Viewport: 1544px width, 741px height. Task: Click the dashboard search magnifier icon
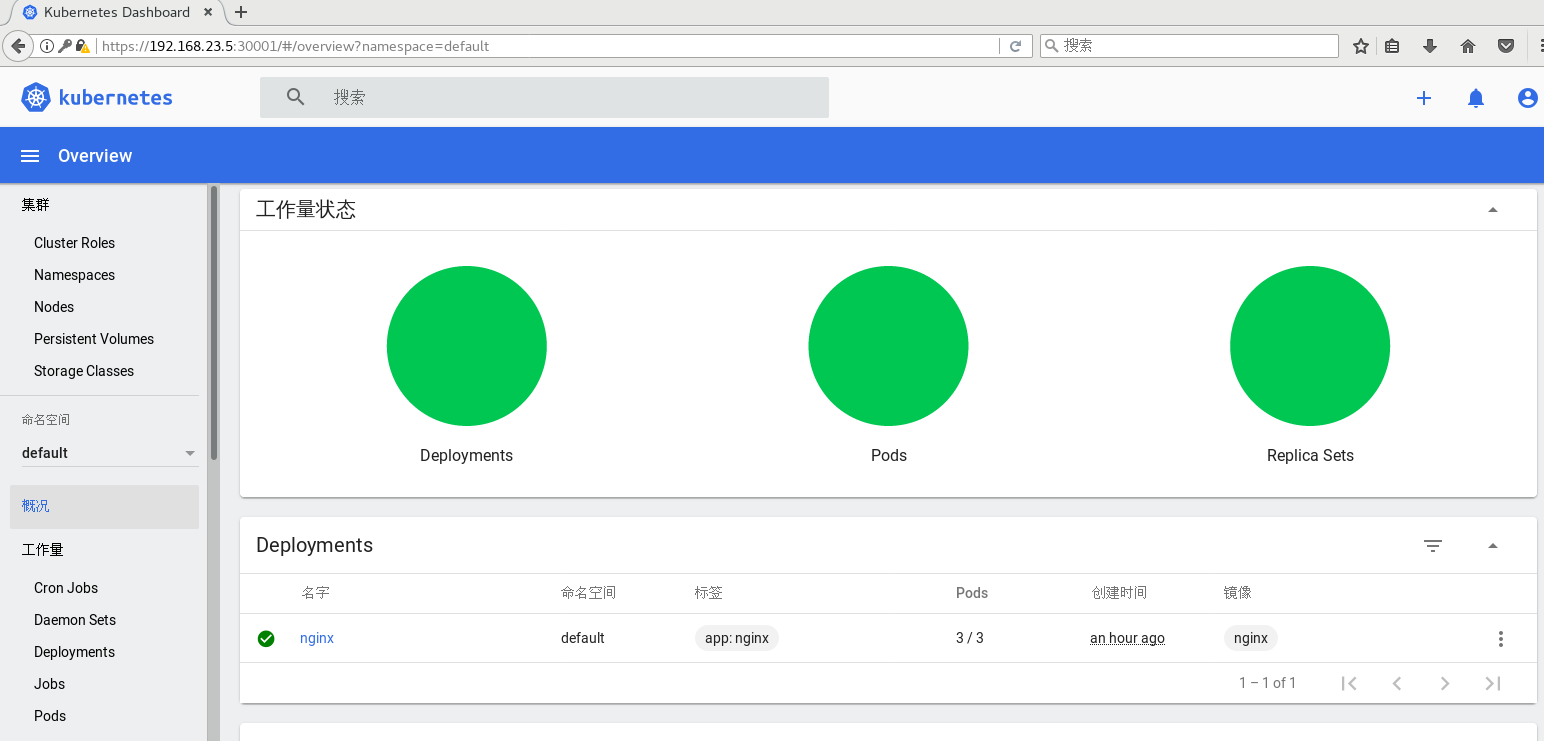click(x=295, y=97)
